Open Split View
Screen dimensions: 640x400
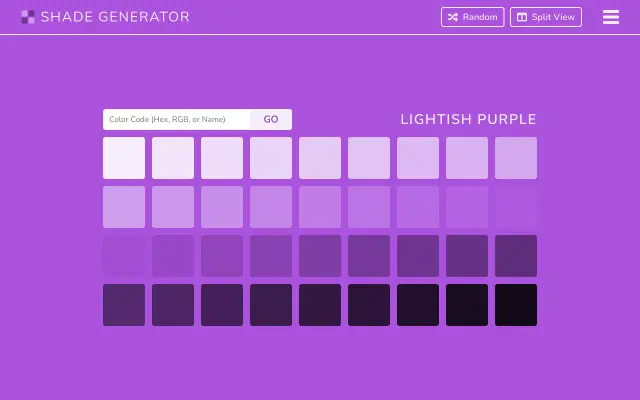click(x=546, y=17)
